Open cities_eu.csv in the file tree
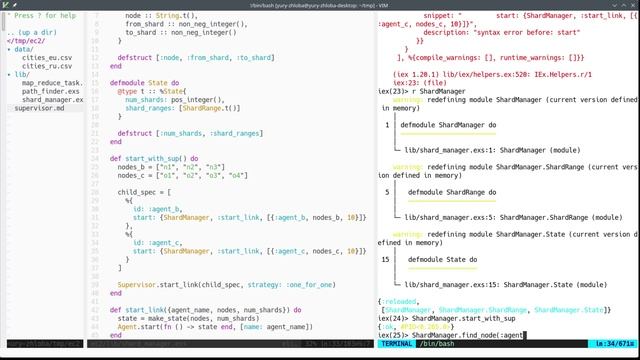This screenshot has width=640, height=360. coord(47,58)
